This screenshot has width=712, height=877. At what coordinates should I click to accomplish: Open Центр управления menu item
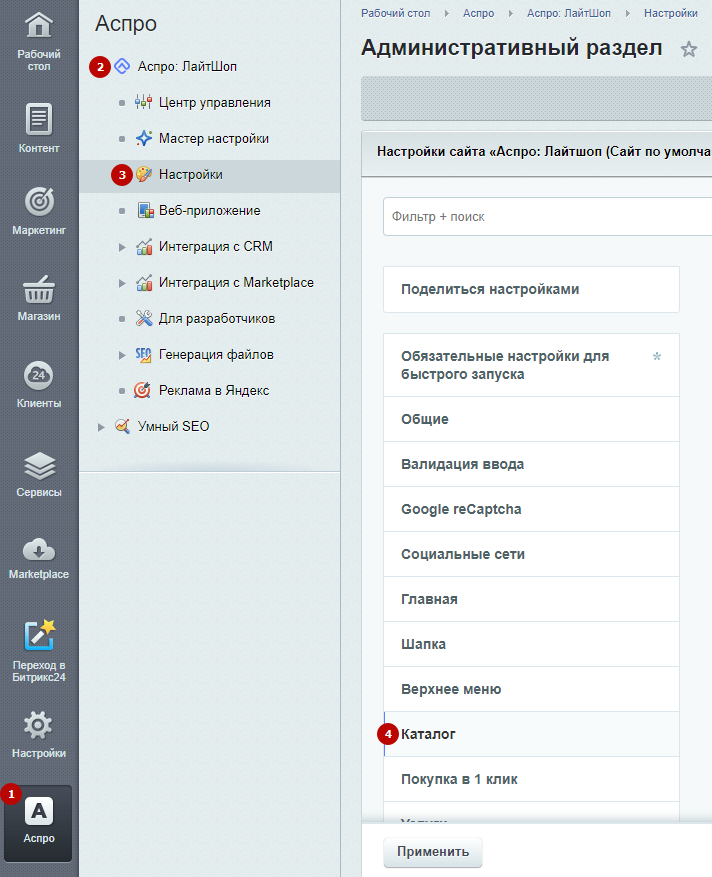215,103
